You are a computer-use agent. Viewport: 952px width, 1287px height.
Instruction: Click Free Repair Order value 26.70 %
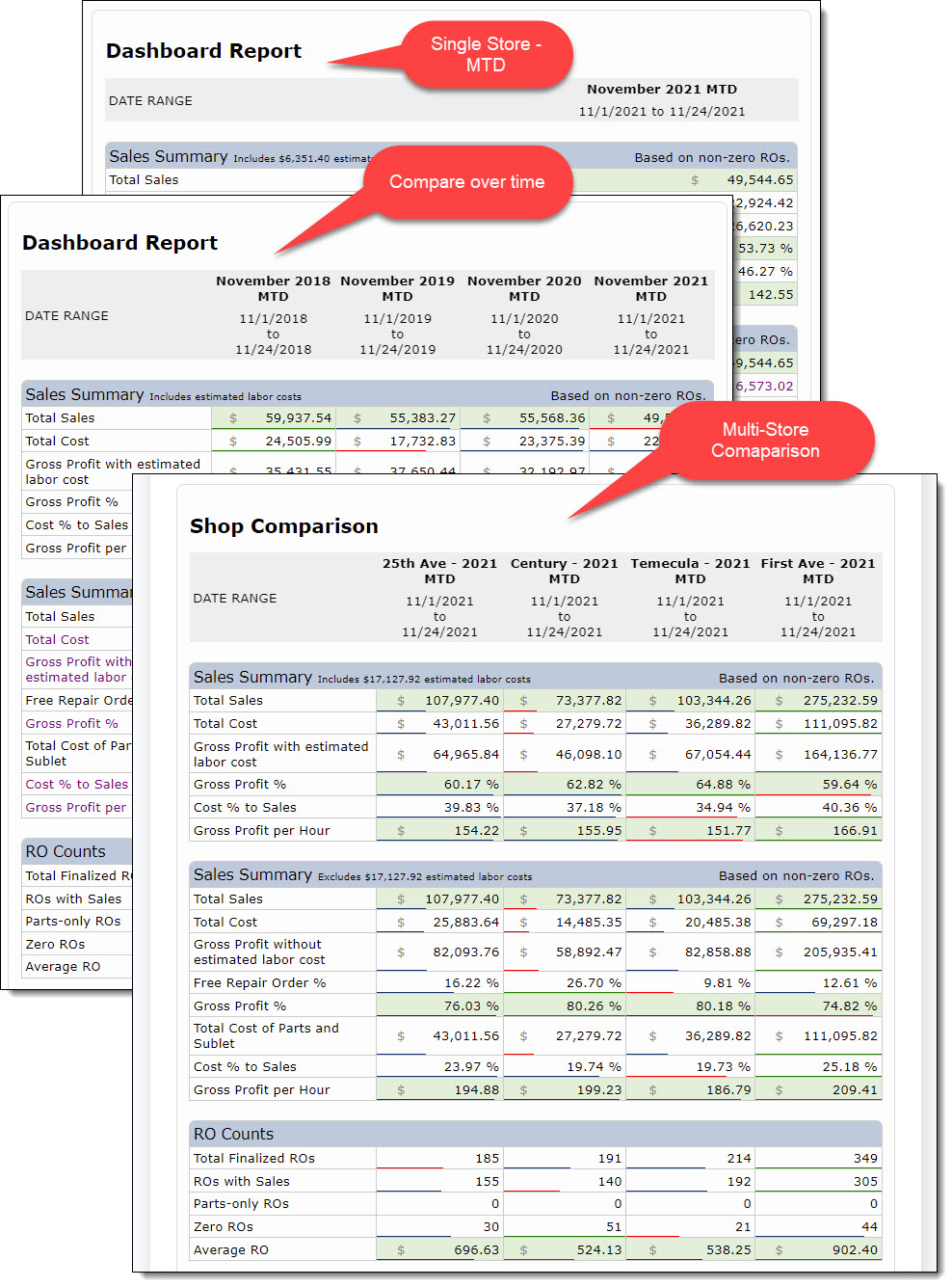click(594, 983)
